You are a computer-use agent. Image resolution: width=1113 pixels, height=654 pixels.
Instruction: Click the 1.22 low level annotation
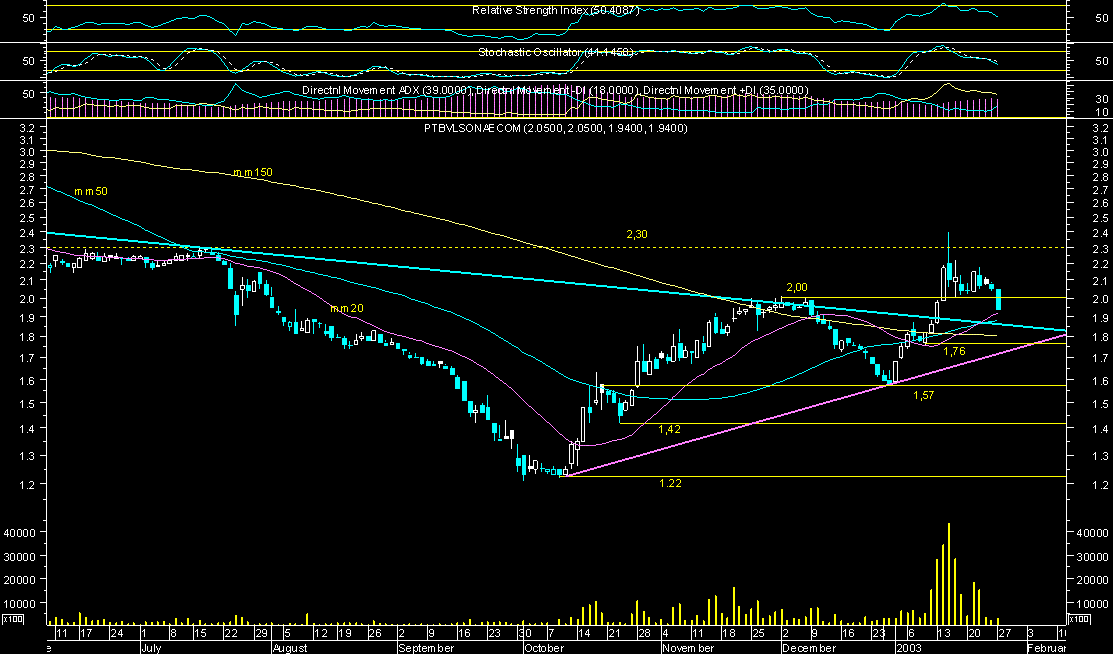pos(670,483)
